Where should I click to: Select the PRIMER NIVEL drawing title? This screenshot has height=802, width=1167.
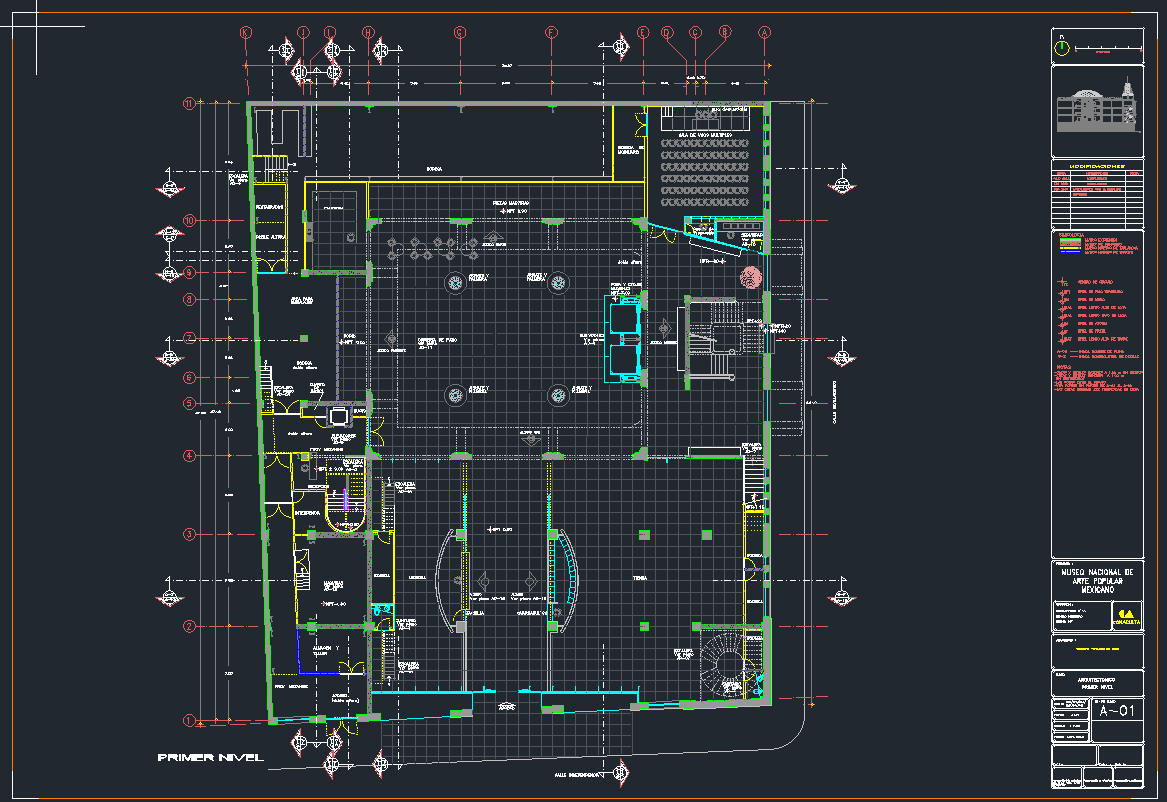[211, 758]
